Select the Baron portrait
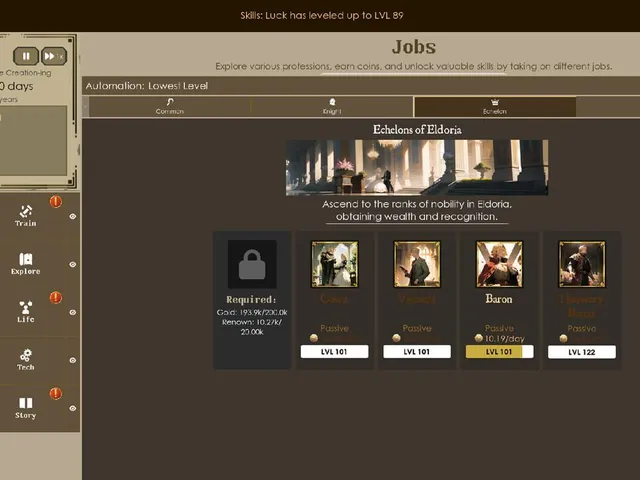640x480 pixels. pos(499,264)
